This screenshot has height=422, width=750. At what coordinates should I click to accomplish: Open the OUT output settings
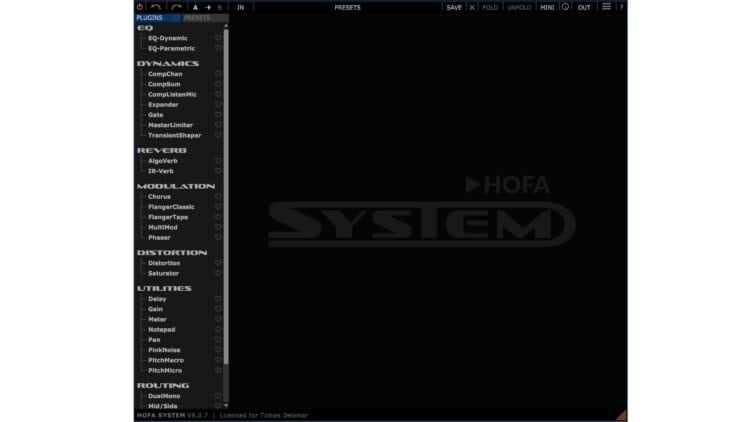584,8
